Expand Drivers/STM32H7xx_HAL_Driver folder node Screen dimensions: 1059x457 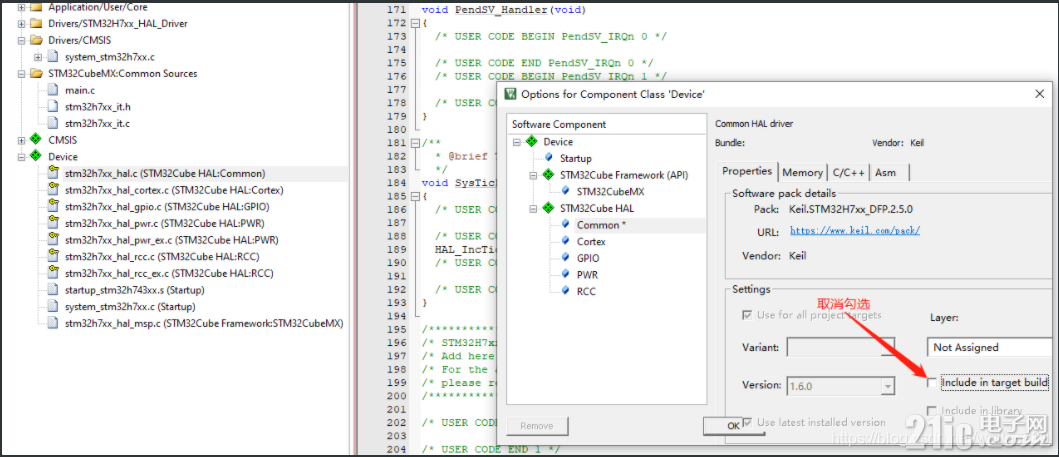[x=21, y=24]
